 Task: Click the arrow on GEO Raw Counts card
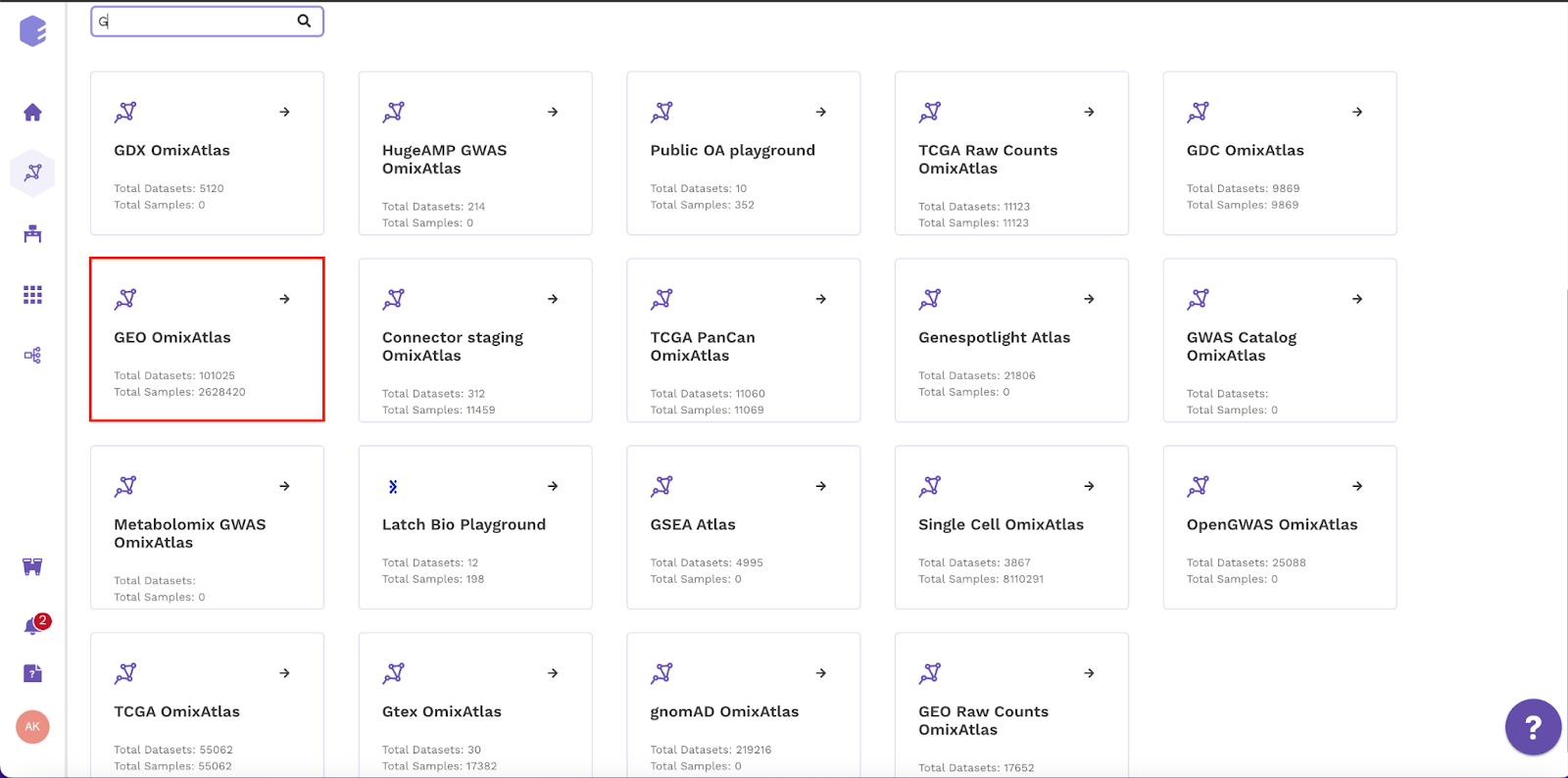point(1089,673)
